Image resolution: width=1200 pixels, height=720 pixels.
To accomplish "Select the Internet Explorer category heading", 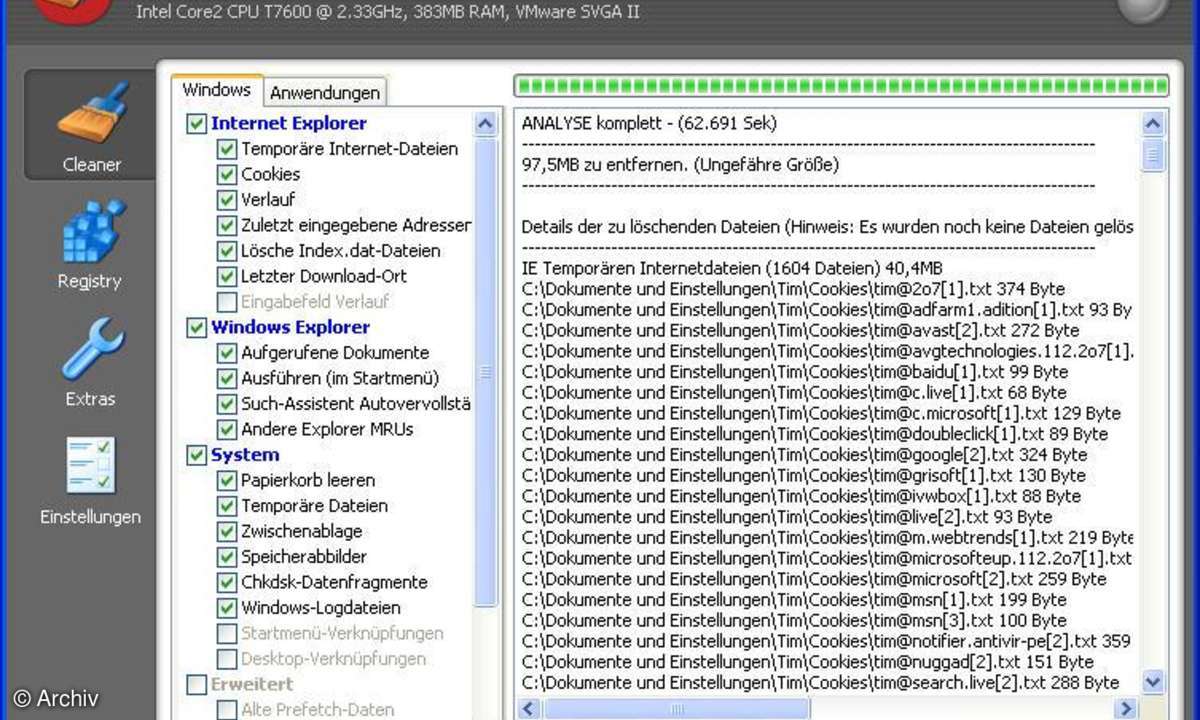I will pos(288,123).
